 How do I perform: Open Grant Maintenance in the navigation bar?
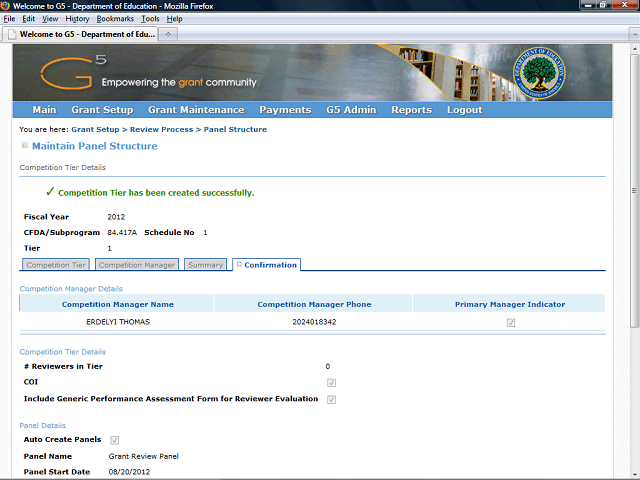pos(196,110)
